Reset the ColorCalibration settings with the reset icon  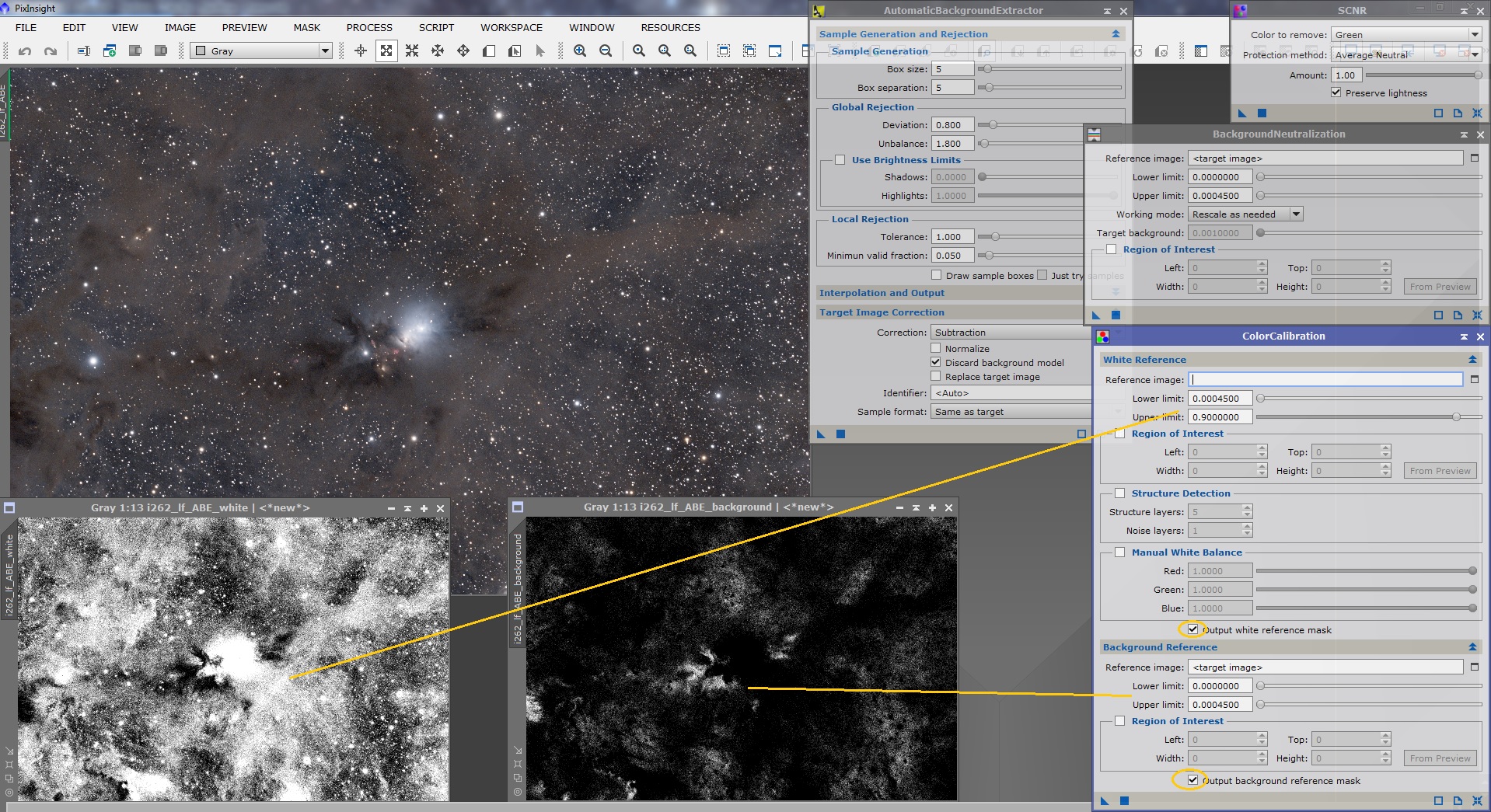1477,800
